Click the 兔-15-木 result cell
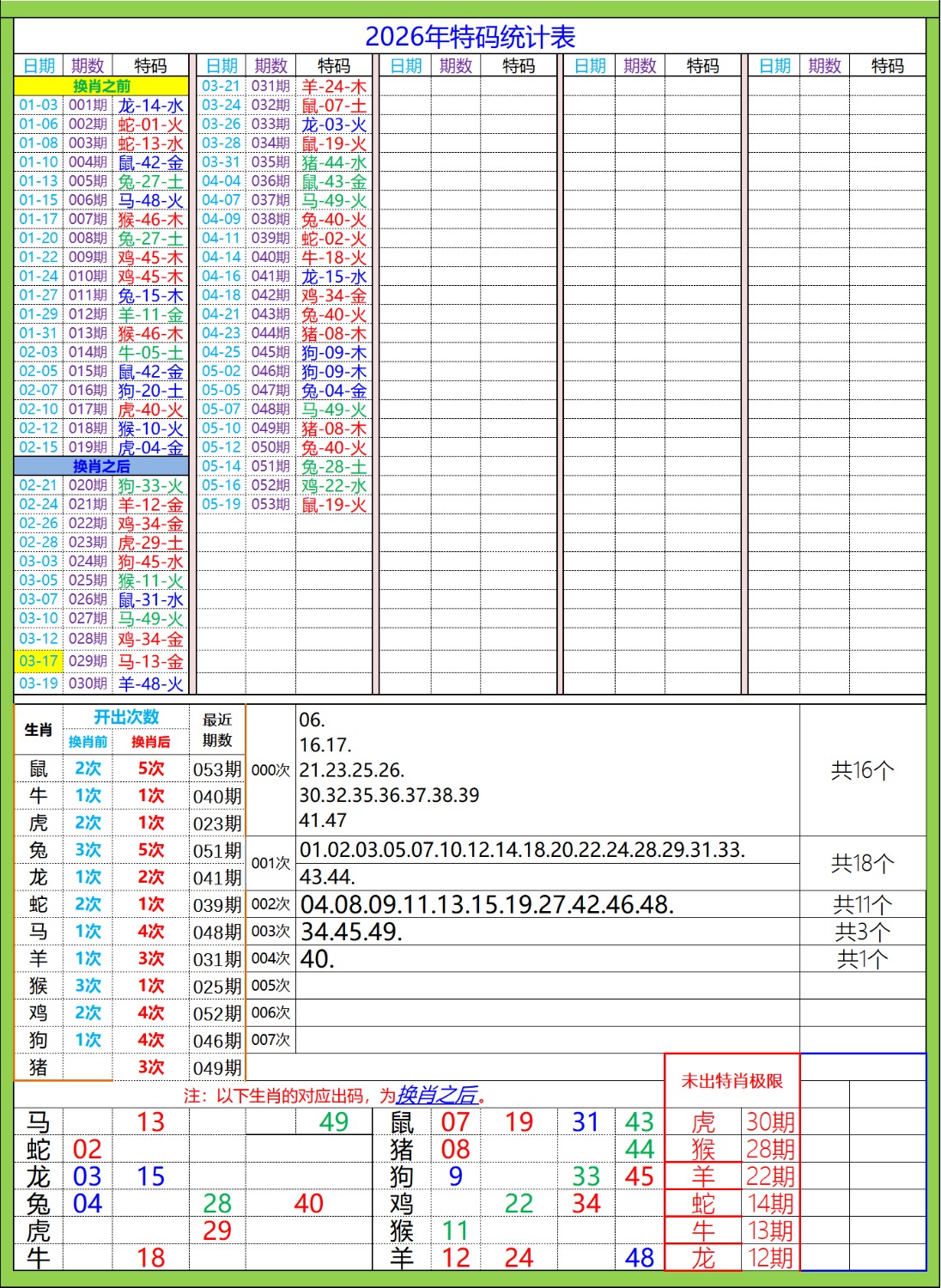The height and width of the screenshot is (1288, 941). [151, 295]
